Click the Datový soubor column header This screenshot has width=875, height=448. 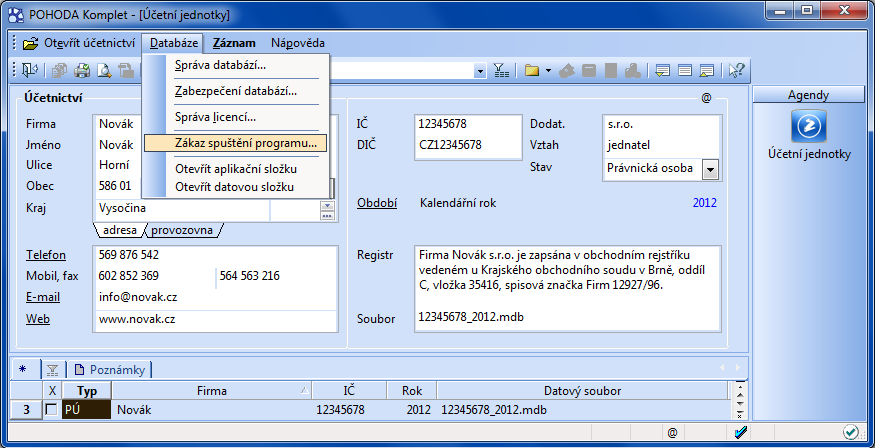tap(583, 391)
